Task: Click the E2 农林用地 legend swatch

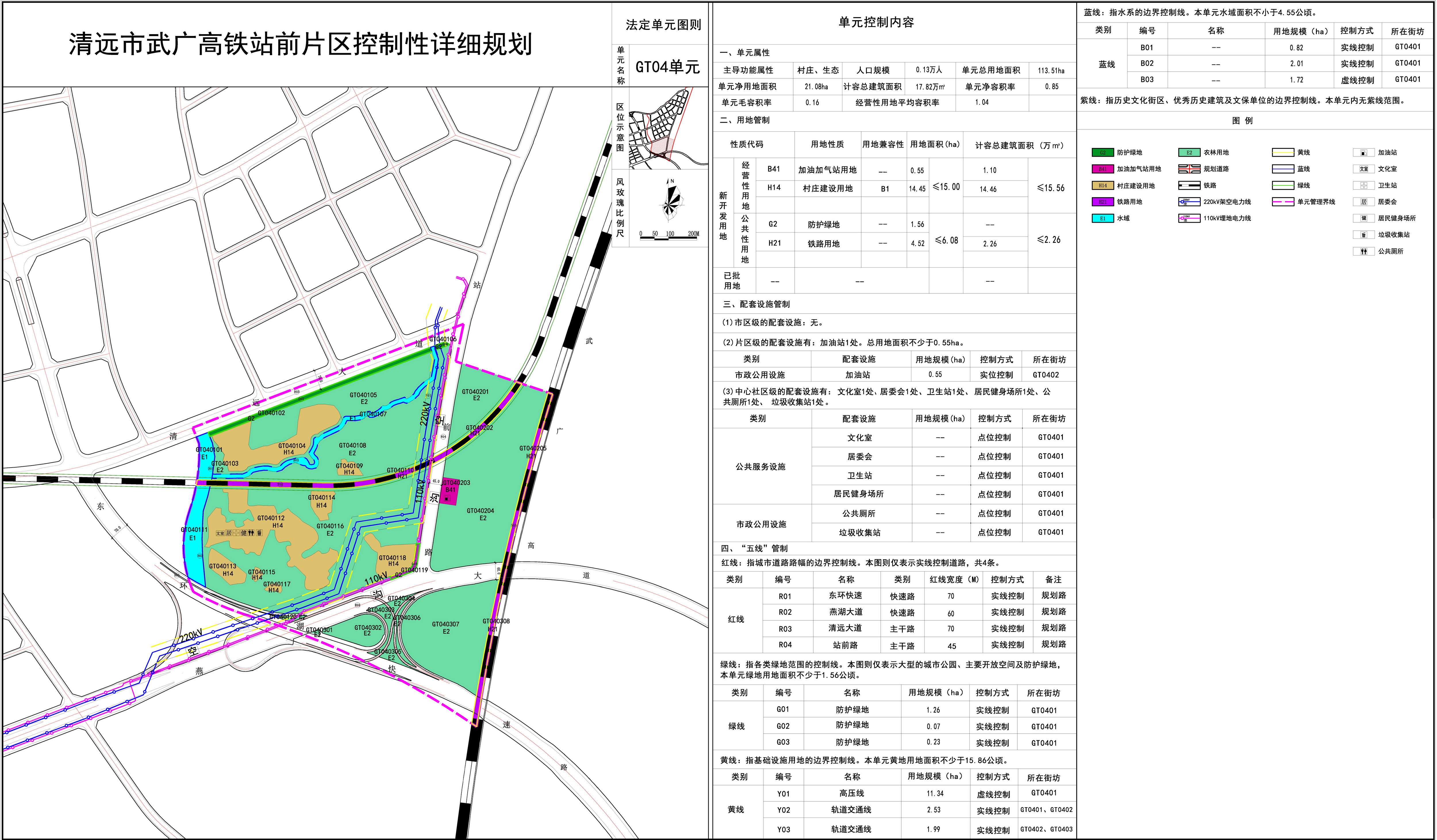Action: [x=1189, y=153]
